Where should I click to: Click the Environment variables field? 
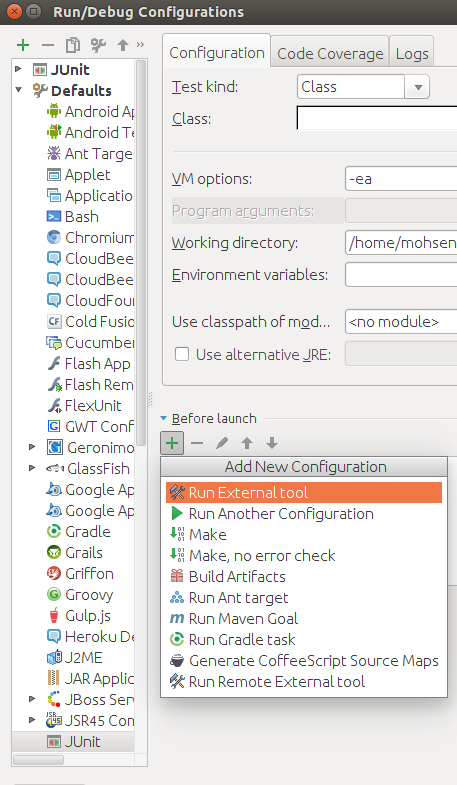(x=401, y=275)
